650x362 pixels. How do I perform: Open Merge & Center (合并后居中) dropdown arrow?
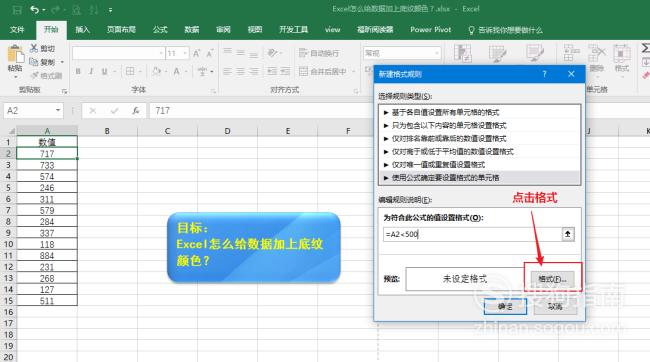(354, 71)
